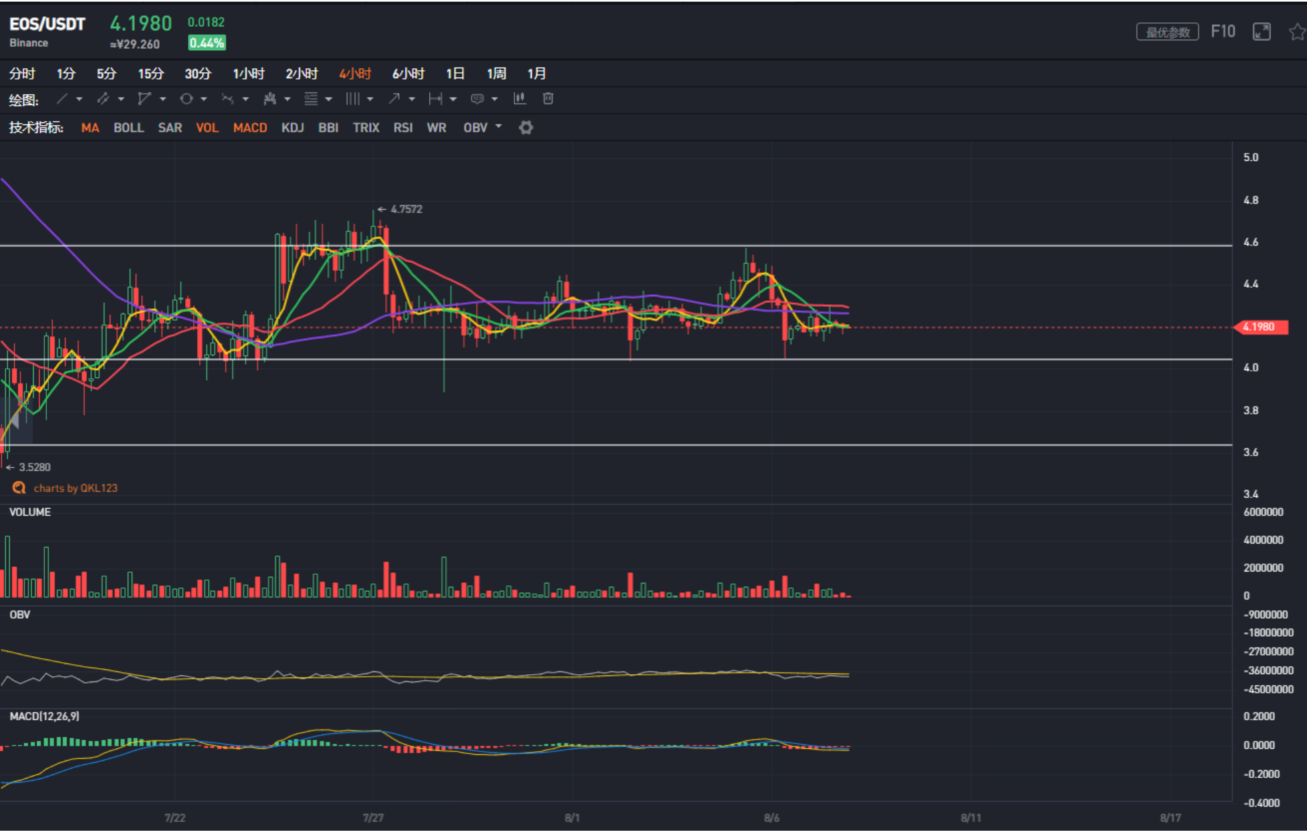1307x831 pixels.
Task: Expand chart to fullscreen
Action: click(x=1262, y=32)
